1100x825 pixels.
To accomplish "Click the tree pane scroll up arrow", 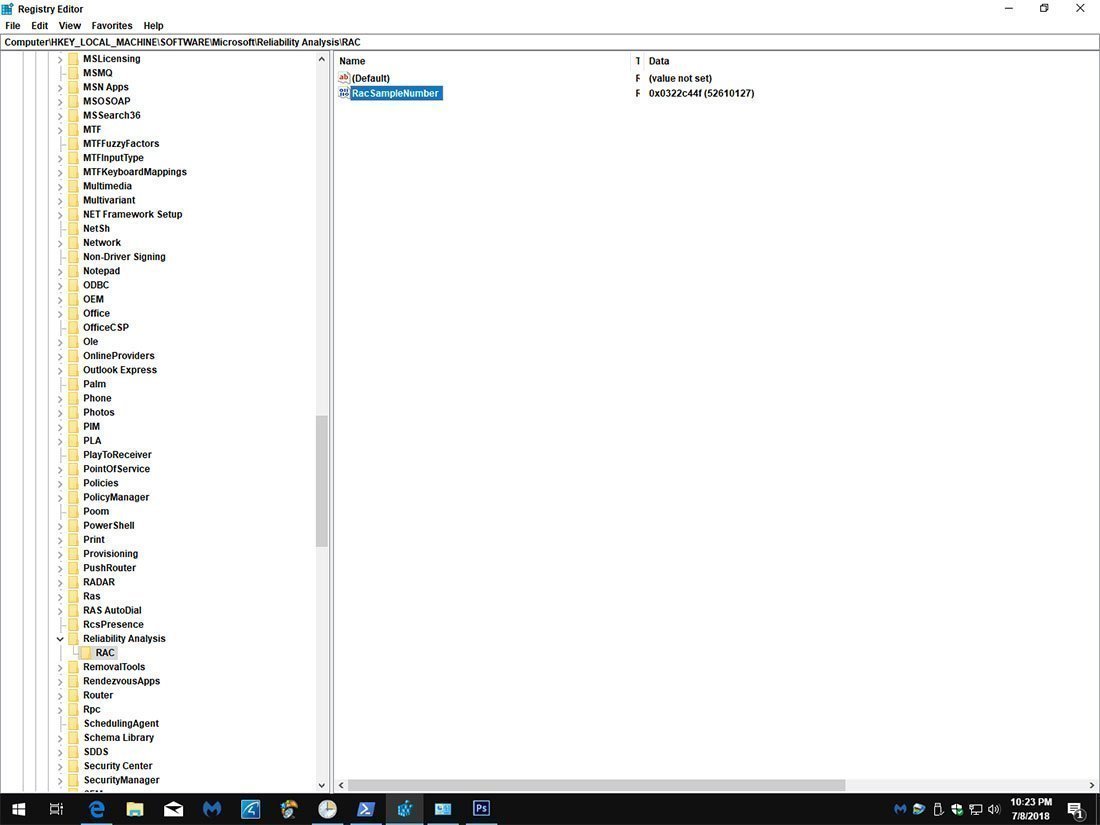I will pyautogui.click(x=321, y=60).
